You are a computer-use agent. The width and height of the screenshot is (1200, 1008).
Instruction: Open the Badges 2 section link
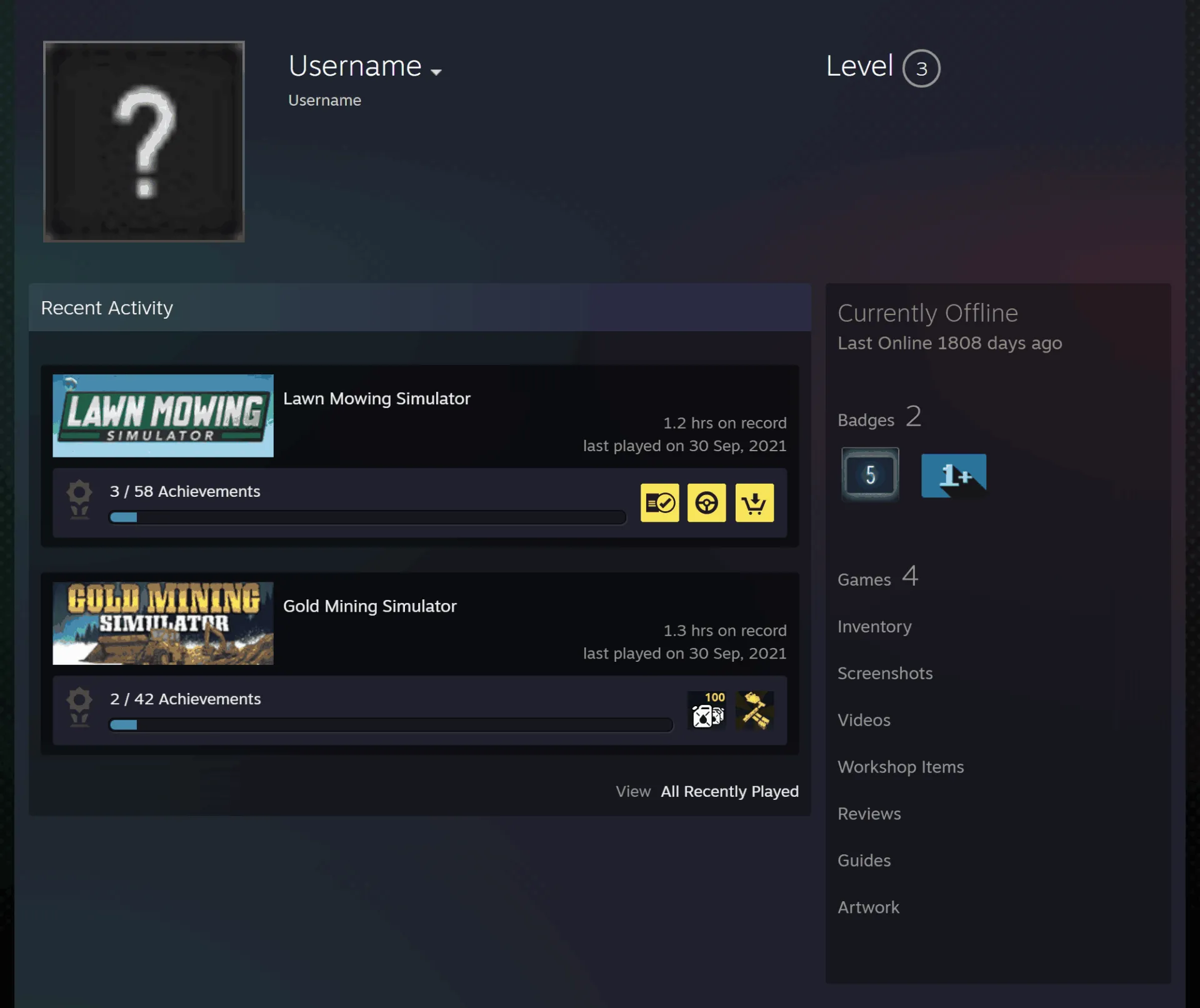coord(879,417)
